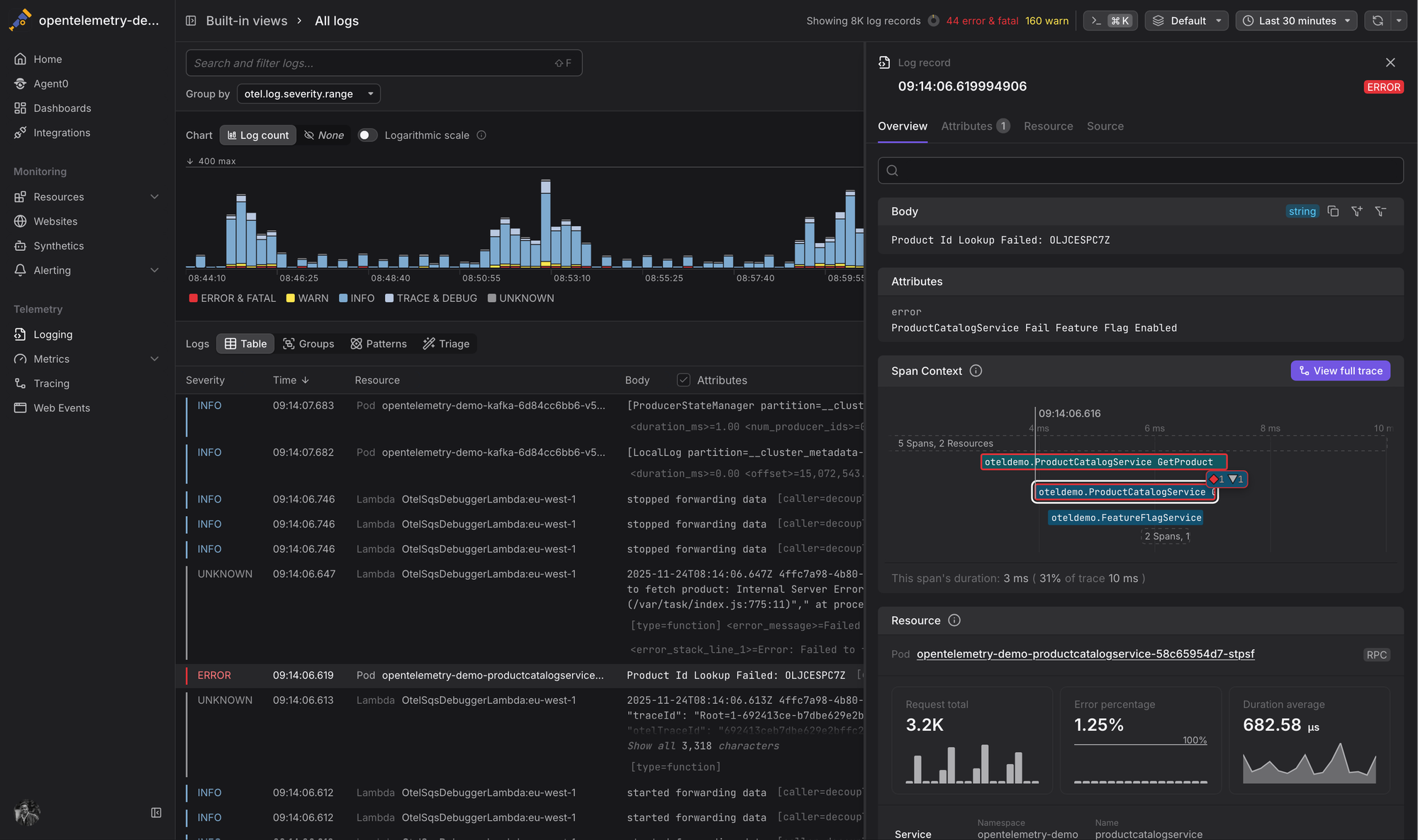Open the Home sidebar item
Image resolution: width=1418 pixels, height=840 pixels.
pyautogui.click(x=48, y=59)
